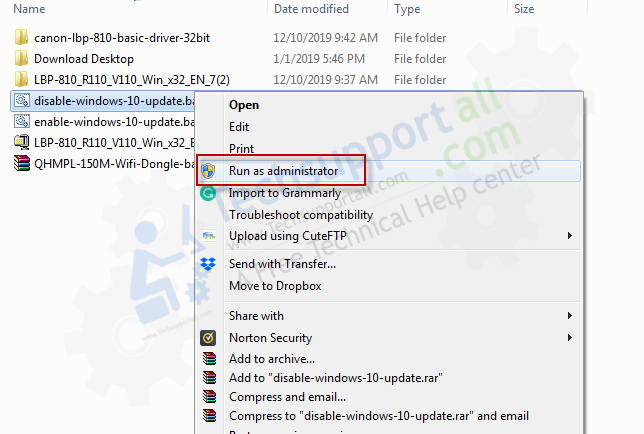Sort files by the Name column header
Image resolution: width=644 pixels, height=434 pixels.
(x=29, y=9)
